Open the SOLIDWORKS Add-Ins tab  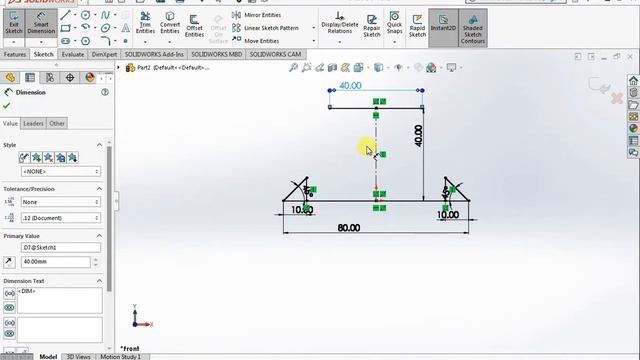coord(154,54)
